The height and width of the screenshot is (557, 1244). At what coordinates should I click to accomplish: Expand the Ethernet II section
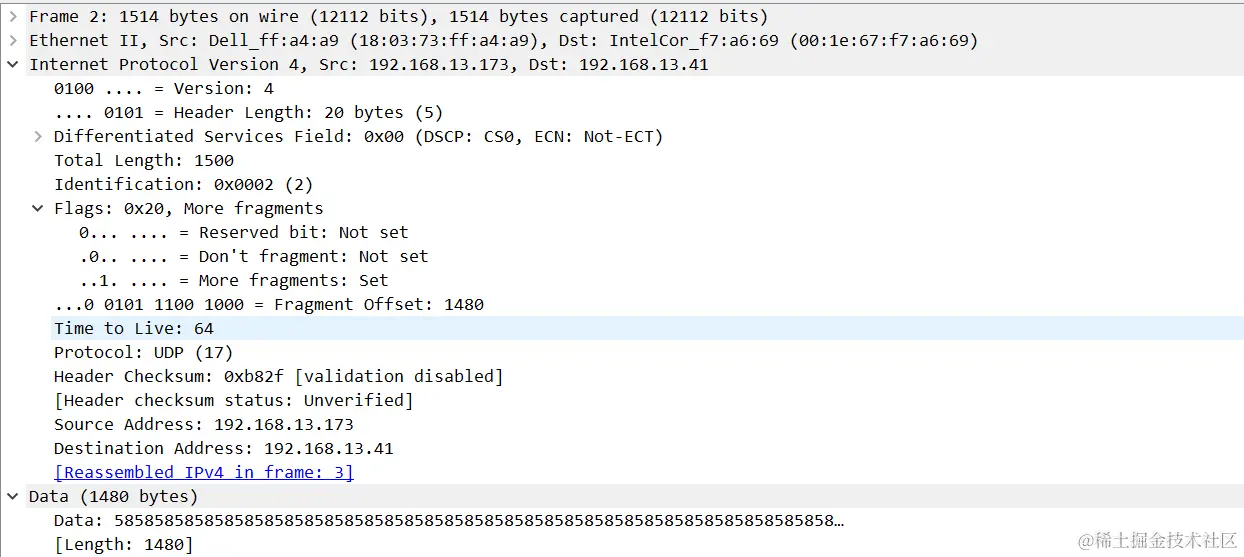(x=12, y=40)
